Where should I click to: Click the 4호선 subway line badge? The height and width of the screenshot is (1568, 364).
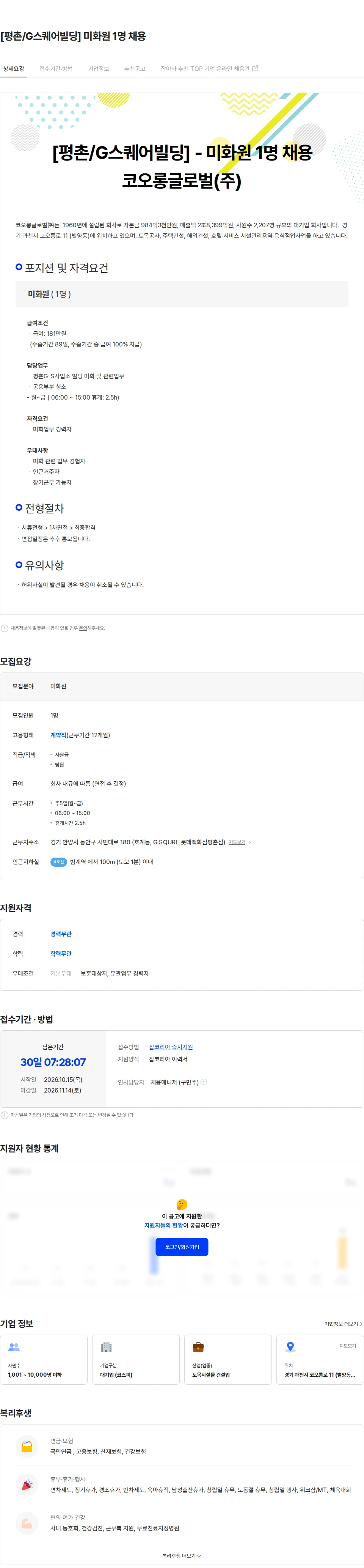tap(58, 862)
